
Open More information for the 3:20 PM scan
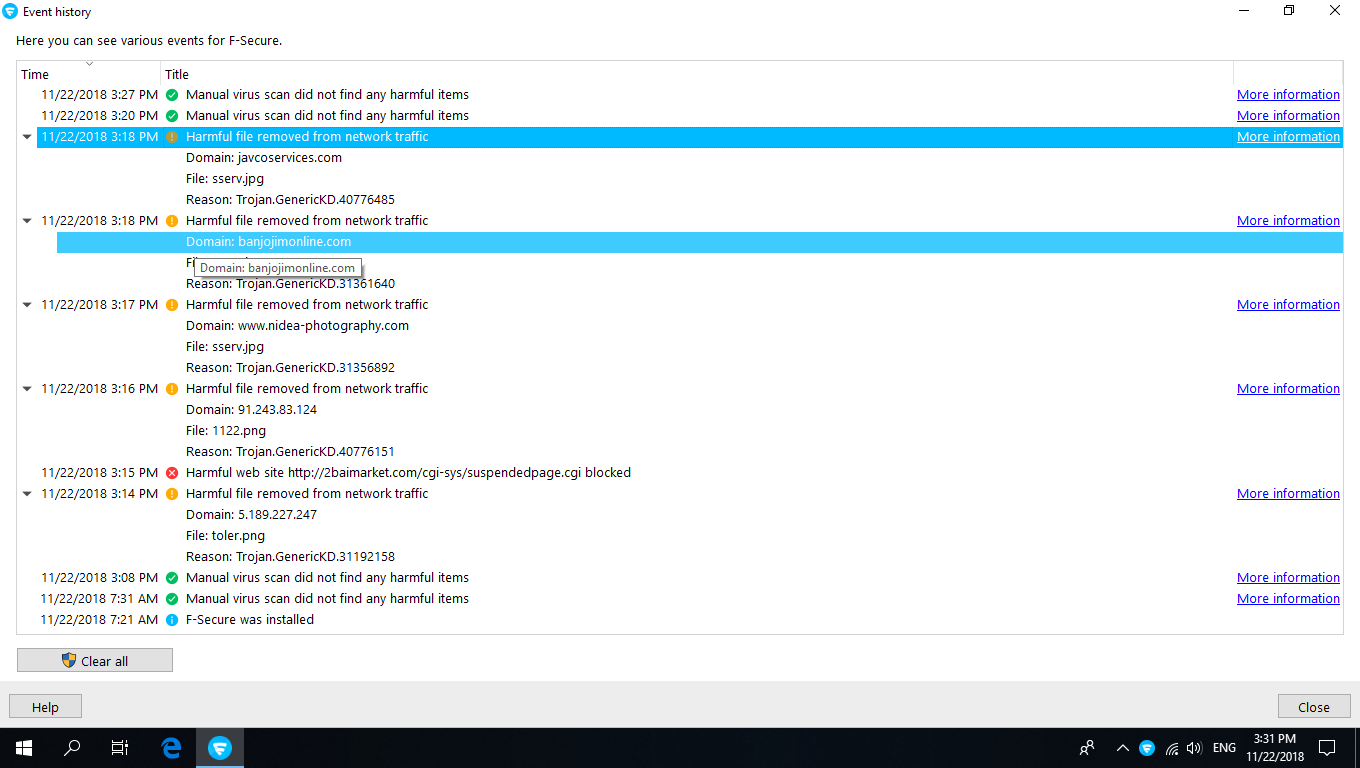1288,116
